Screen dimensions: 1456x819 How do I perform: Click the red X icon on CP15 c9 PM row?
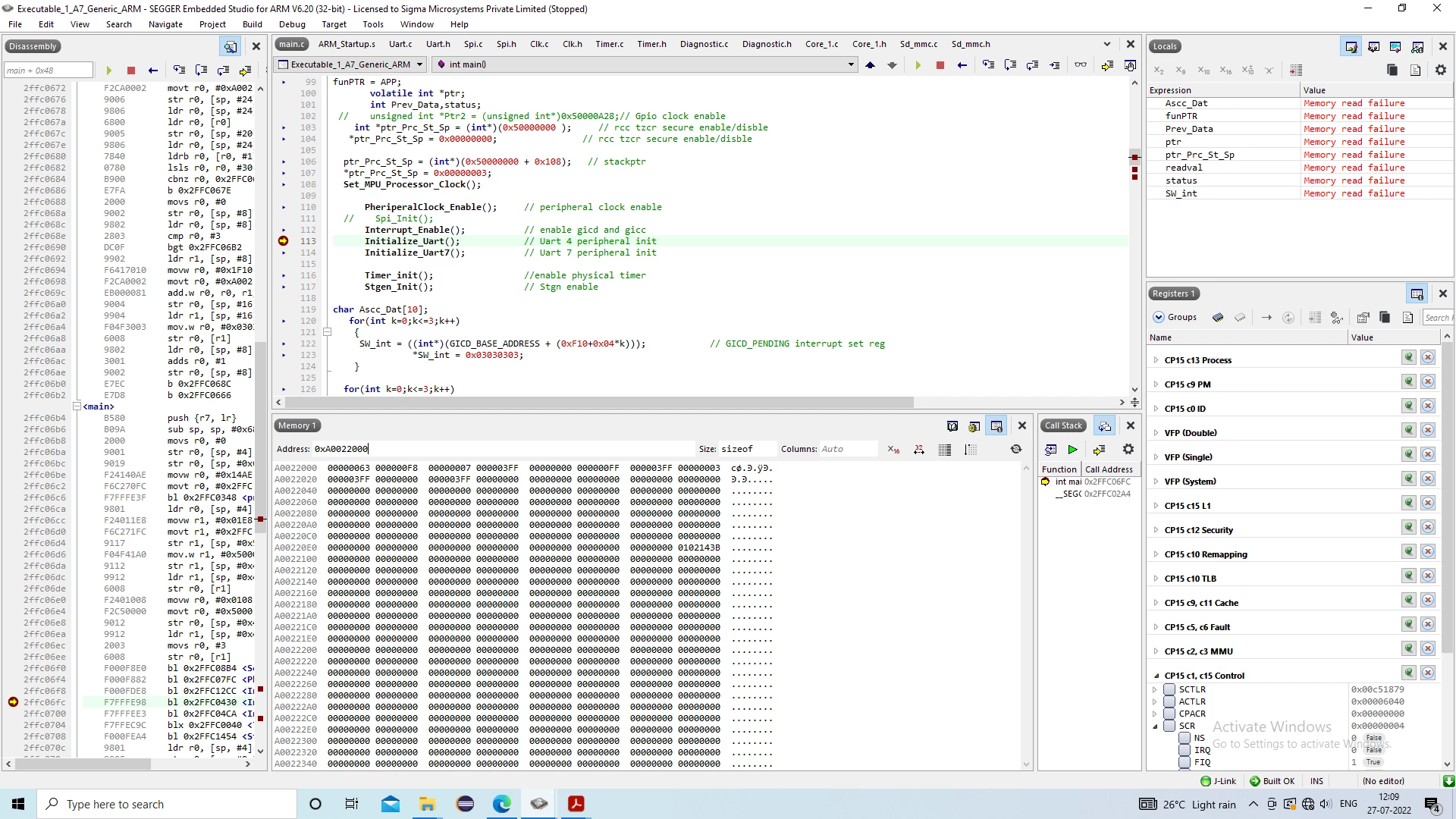[x=1428, y=381]
